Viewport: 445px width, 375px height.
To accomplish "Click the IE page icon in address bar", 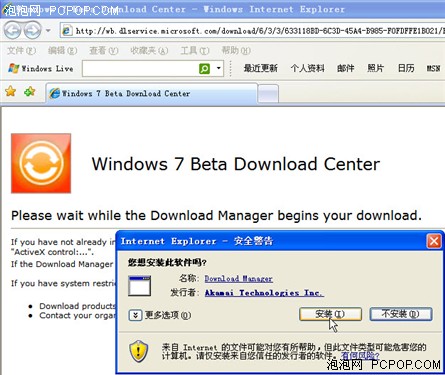I will pos(67,31).
